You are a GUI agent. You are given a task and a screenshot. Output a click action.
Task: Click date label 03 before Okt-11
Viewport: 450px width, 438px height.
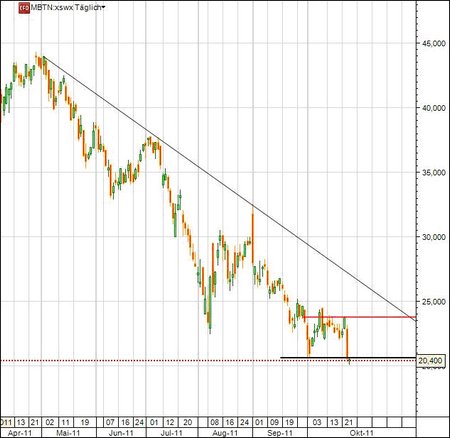(x=317, y=422)
